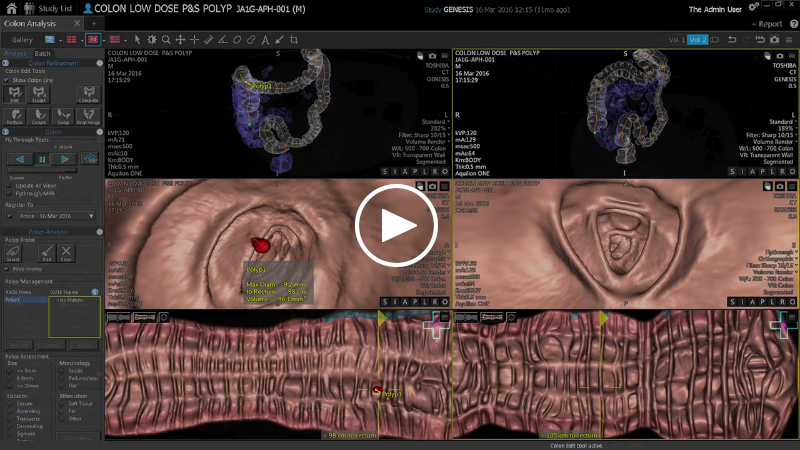Select the freehand ROI tool
The width and height of the screenshot is (800, 450).
(x=251, y=40)
